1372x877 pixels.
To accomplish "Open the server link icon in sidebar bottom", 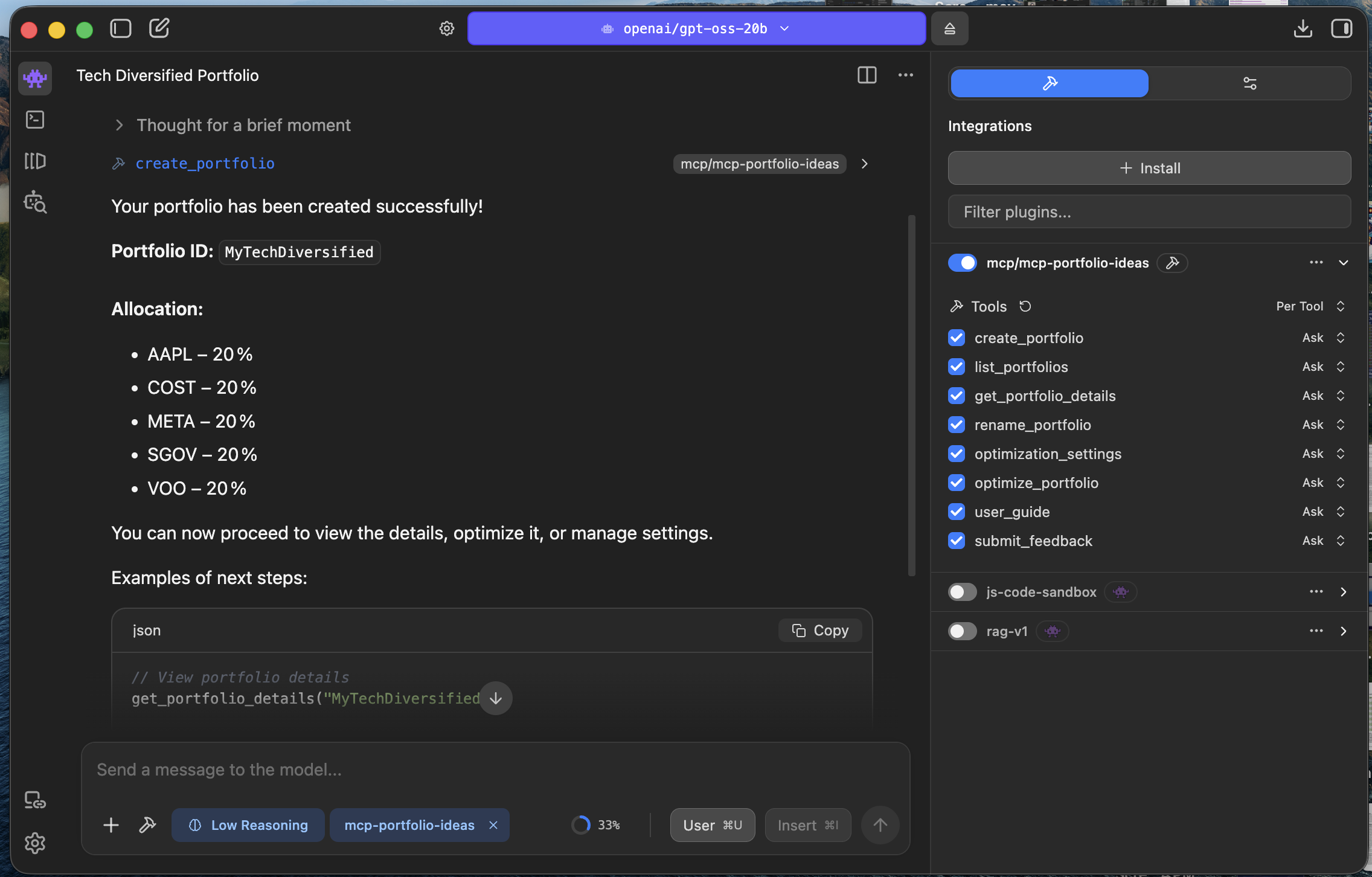I will click(x=35, y=800).
